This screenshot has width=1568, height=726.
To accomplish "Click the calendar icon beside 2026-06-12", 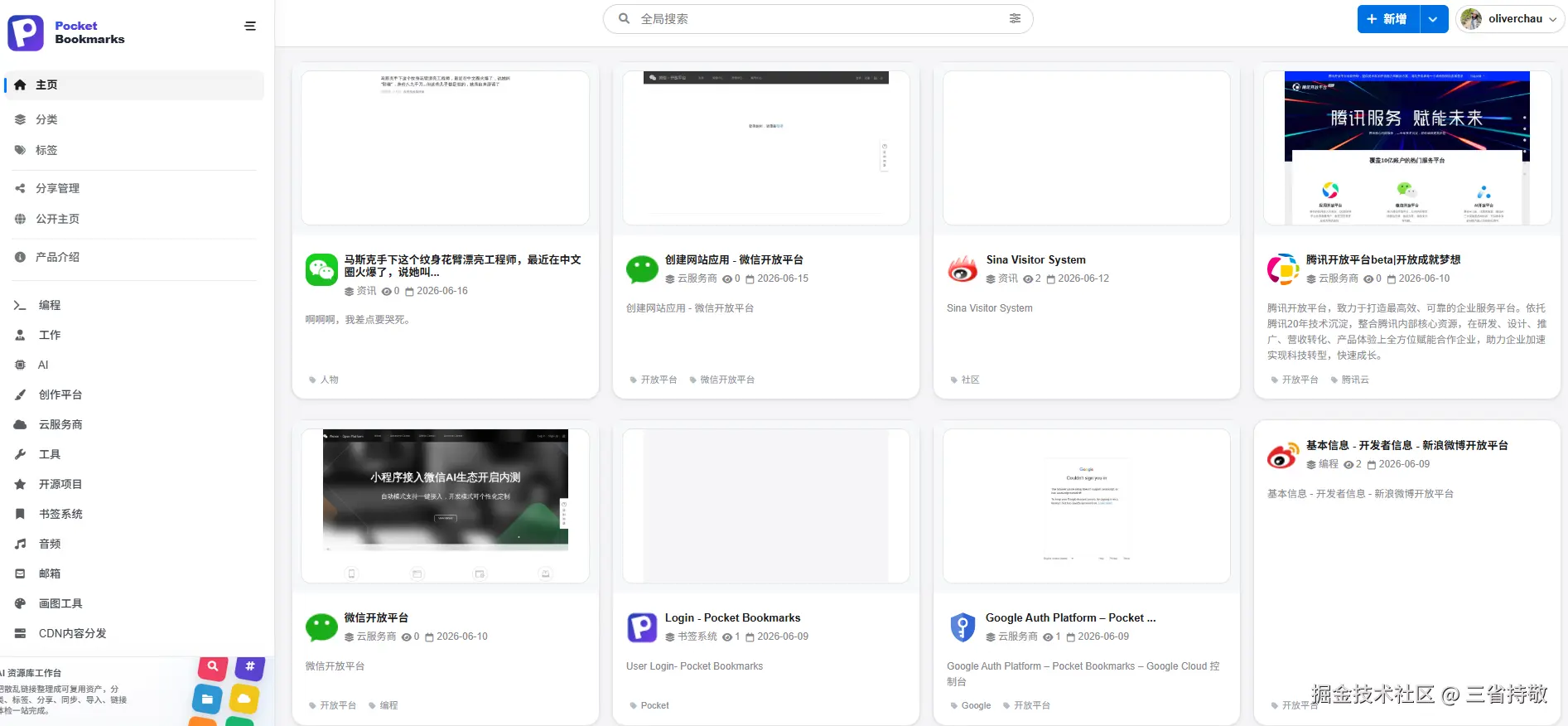I will tap(1050, 279).
